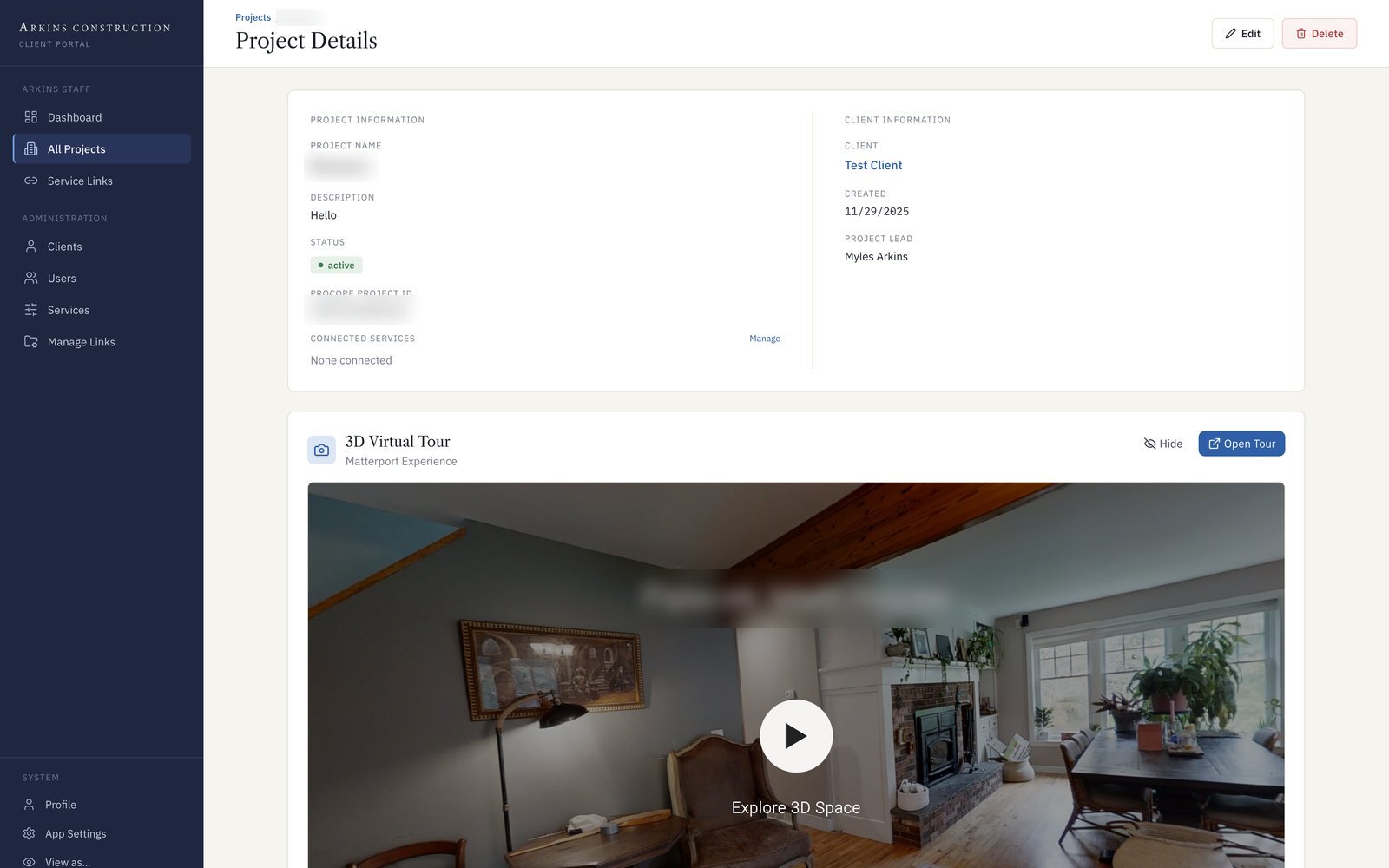The width and height of the screenshot is (1389, 868).
Task: Click the camera icon beside 3D Virtual Tour
Action: (321, 450)
